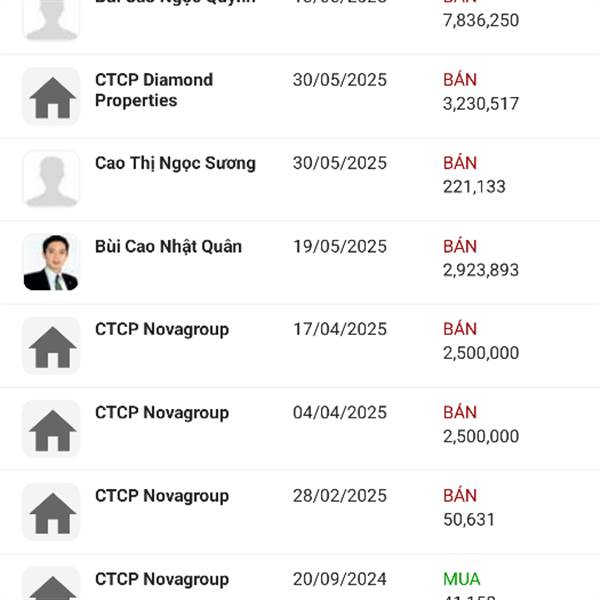600x600 pixels.
Task: Click the house icon for Novagroup's 17/04/2025 transaction
Action: click(51, 345)
